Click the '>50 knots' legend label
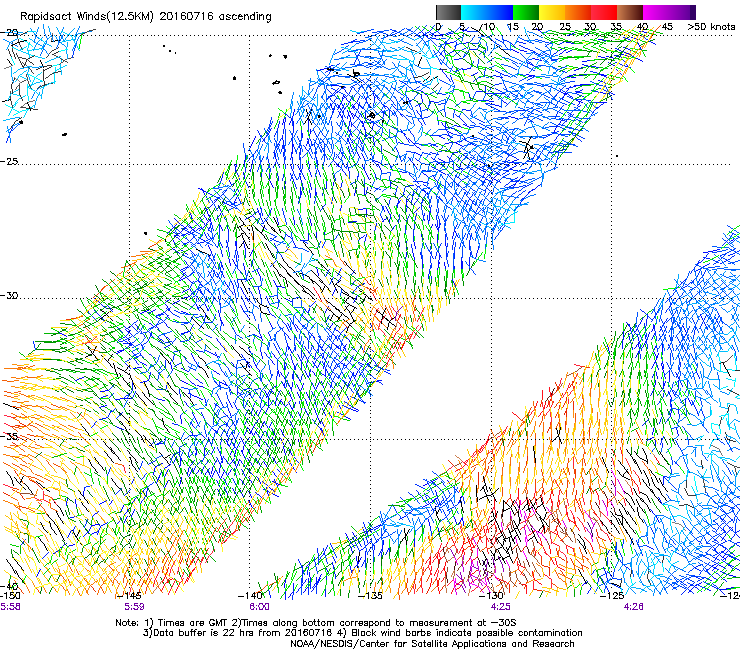 [711, 27]
